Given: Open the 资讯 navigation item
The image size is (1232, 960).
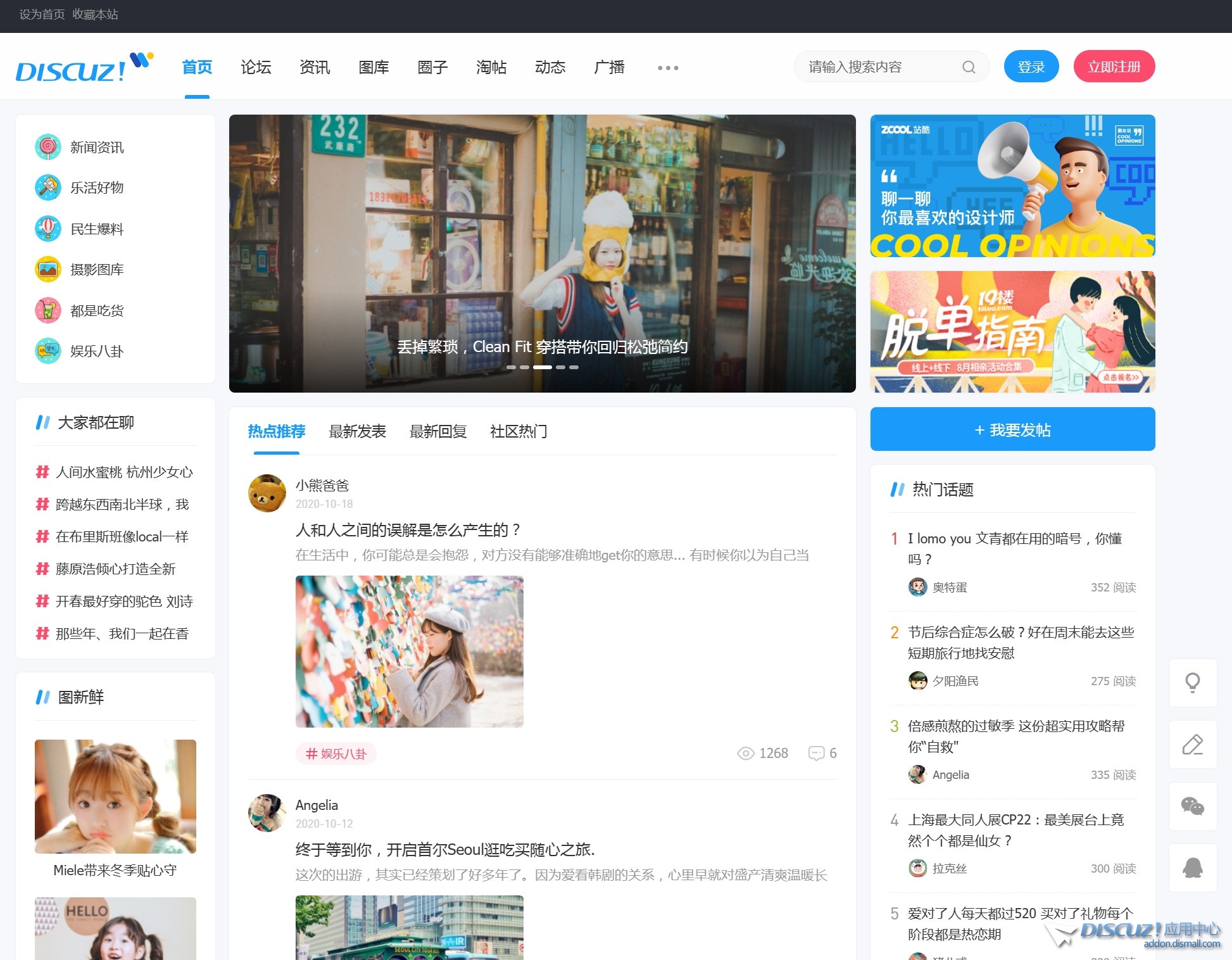Looking at the screenshot, I should pyautogui.click(x=315, y=67).
